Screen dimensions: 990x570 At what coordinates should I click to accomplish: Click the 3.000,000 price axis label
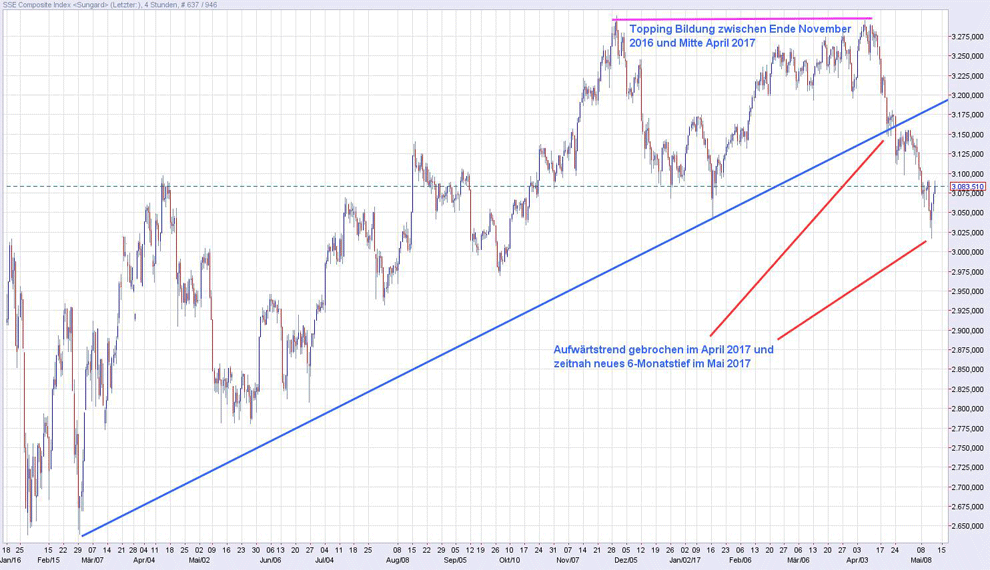point(964,252)
